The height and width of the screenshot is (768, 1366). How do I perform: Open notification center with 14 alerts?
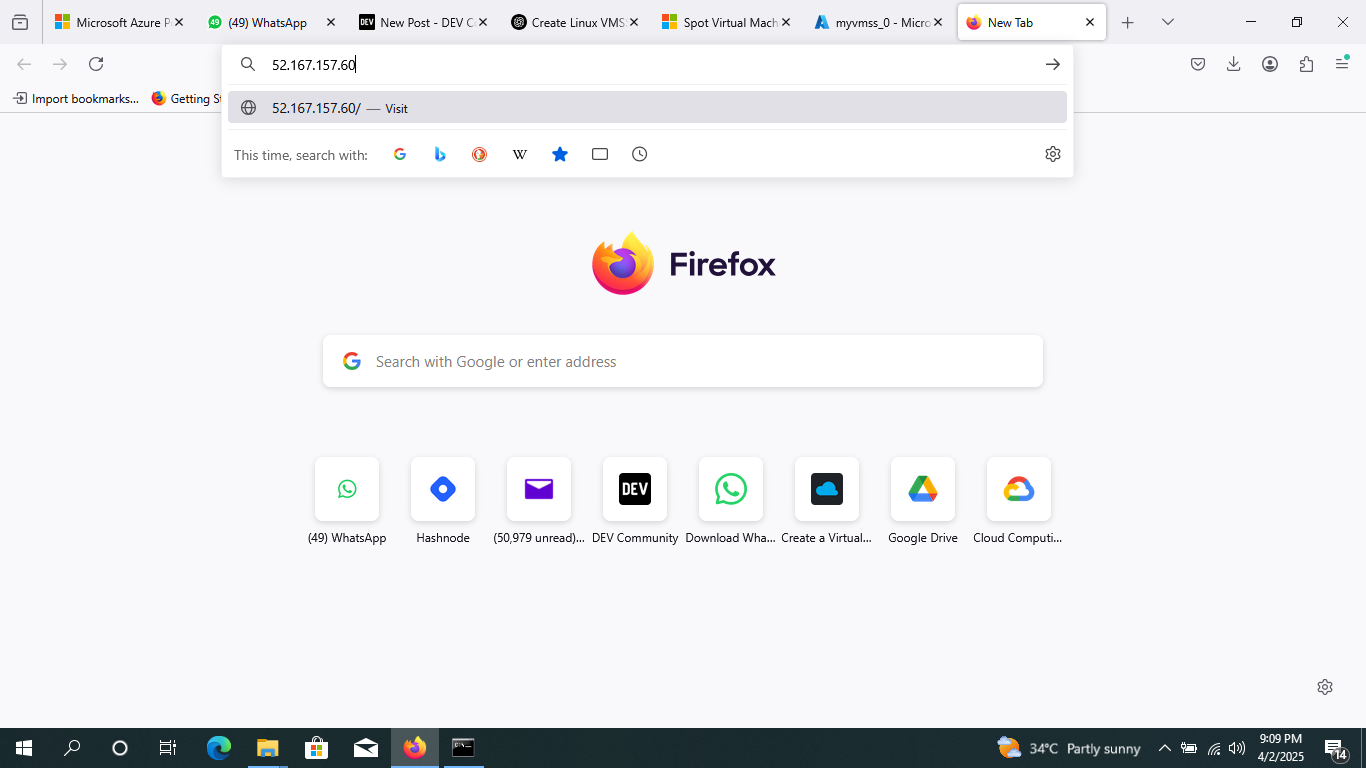click(1337, 749)
